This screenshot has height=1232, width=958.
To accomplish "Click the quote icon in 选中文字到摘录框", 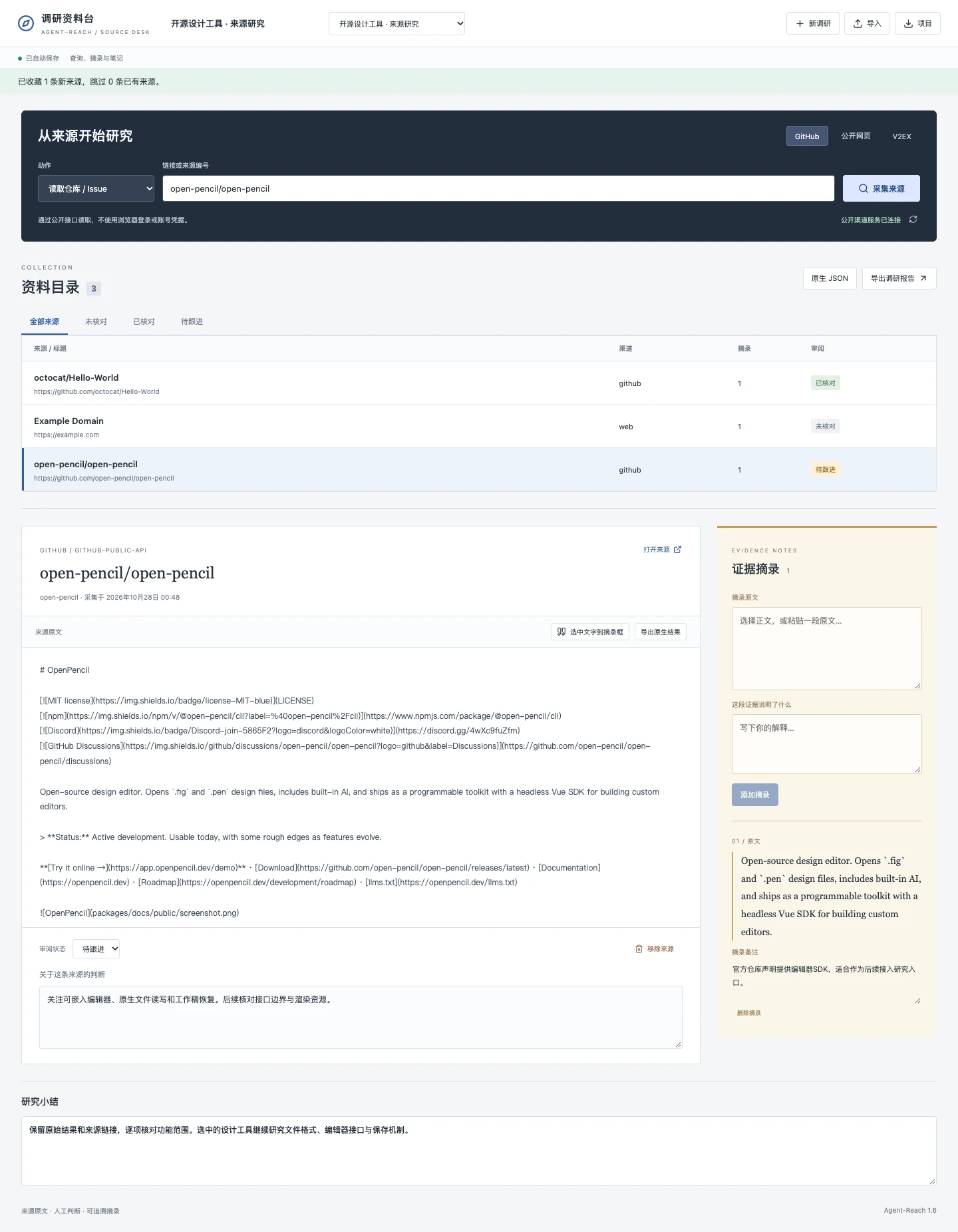I will tap(561, 632).
